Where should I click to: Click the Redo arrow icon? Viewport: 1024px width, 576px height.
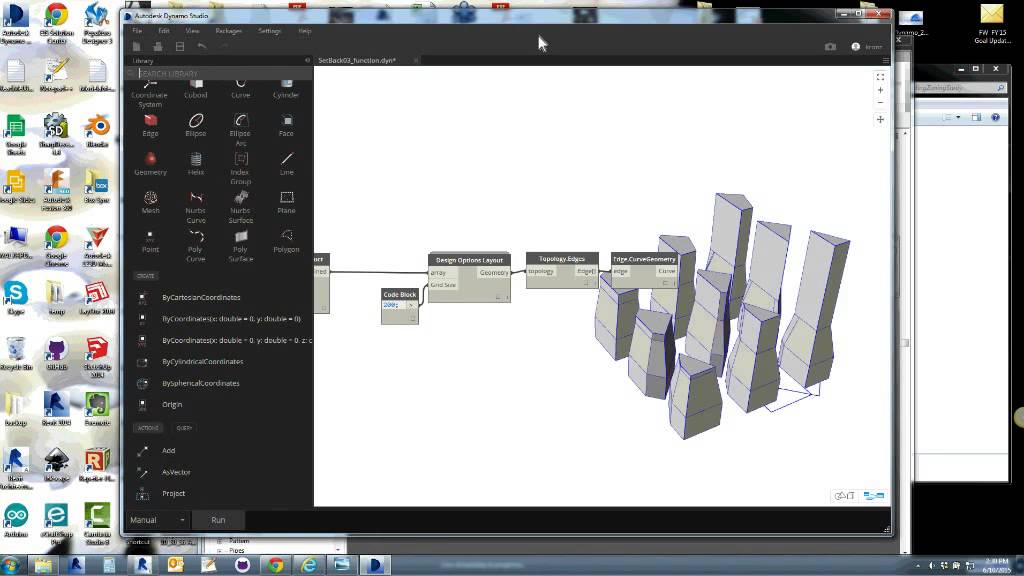223,46
